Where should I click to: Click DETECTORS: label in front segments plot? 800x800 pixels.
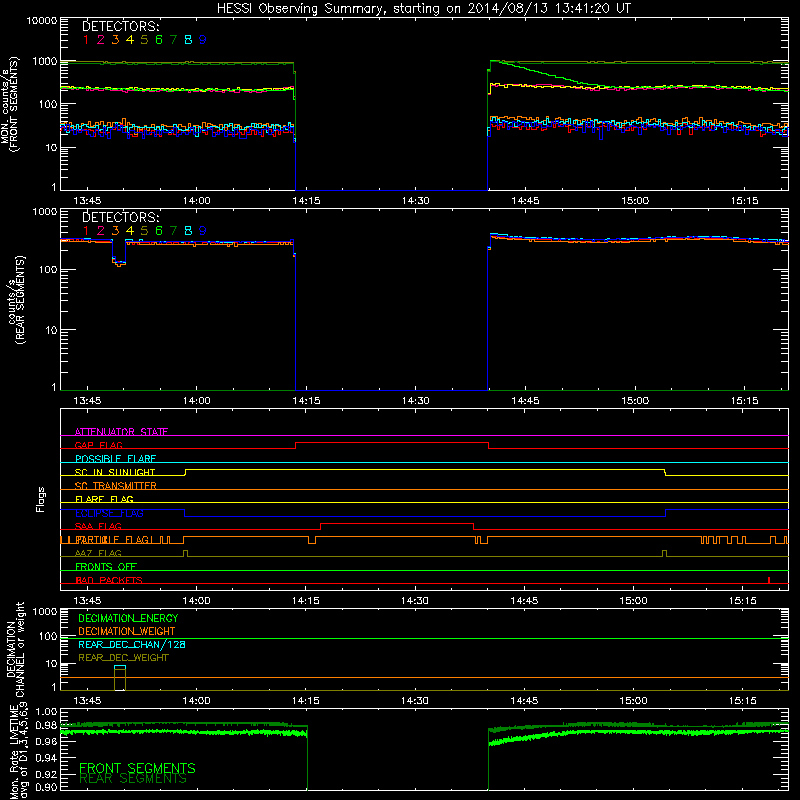point(120,26)
